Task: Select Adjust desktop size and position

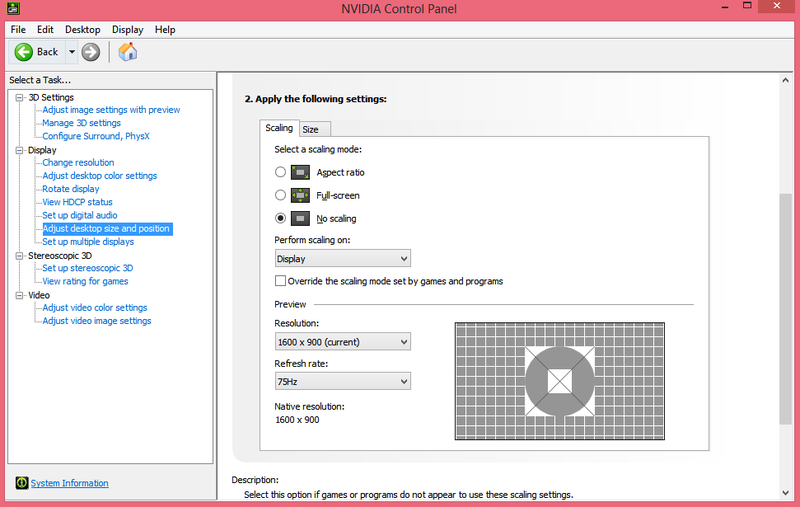Action: pyautogui.click(x=106, y=229)
